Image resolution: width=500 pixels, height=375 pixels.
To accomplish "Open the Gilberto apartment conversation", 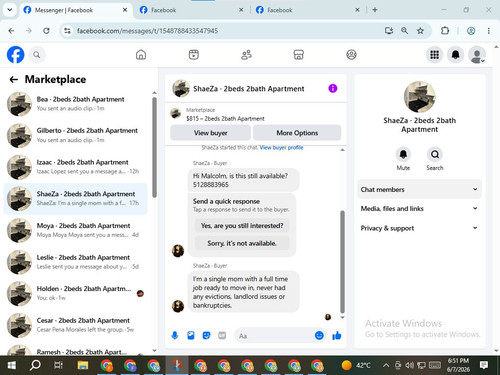I will (x=75, y=135).
